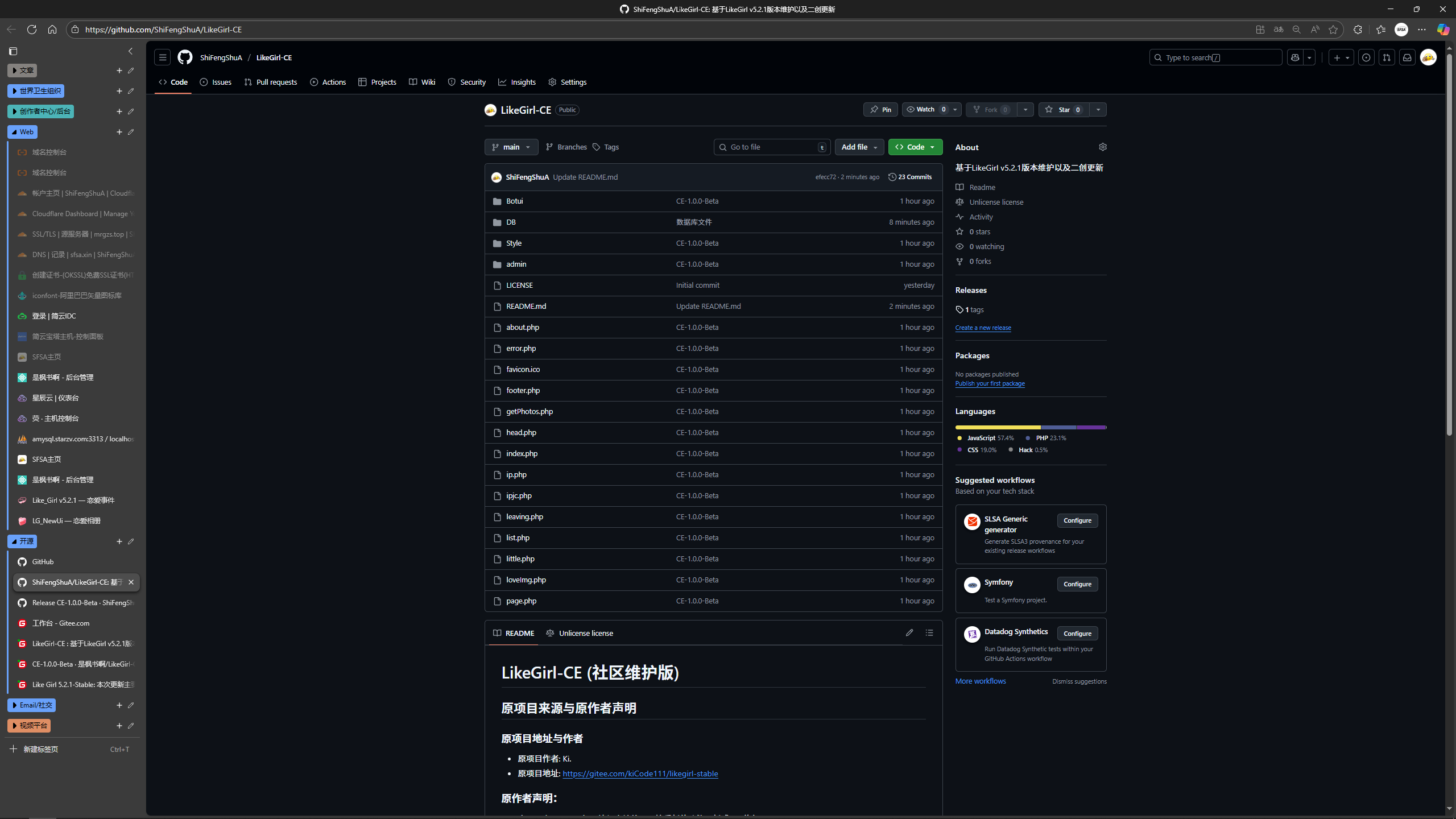Screen dimensions: 1456x819
Task: Configure the Symfony suggested workflow
Action: click(1077, 584)
